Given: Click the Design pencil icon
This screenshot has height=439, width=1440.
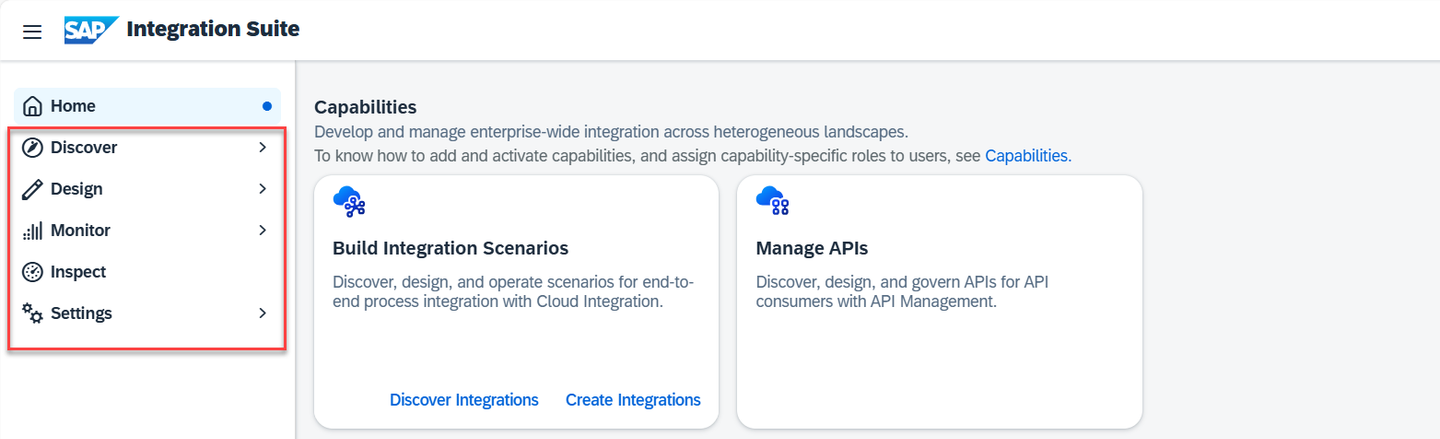Looking at the screenshot, I should coord(32,189).
